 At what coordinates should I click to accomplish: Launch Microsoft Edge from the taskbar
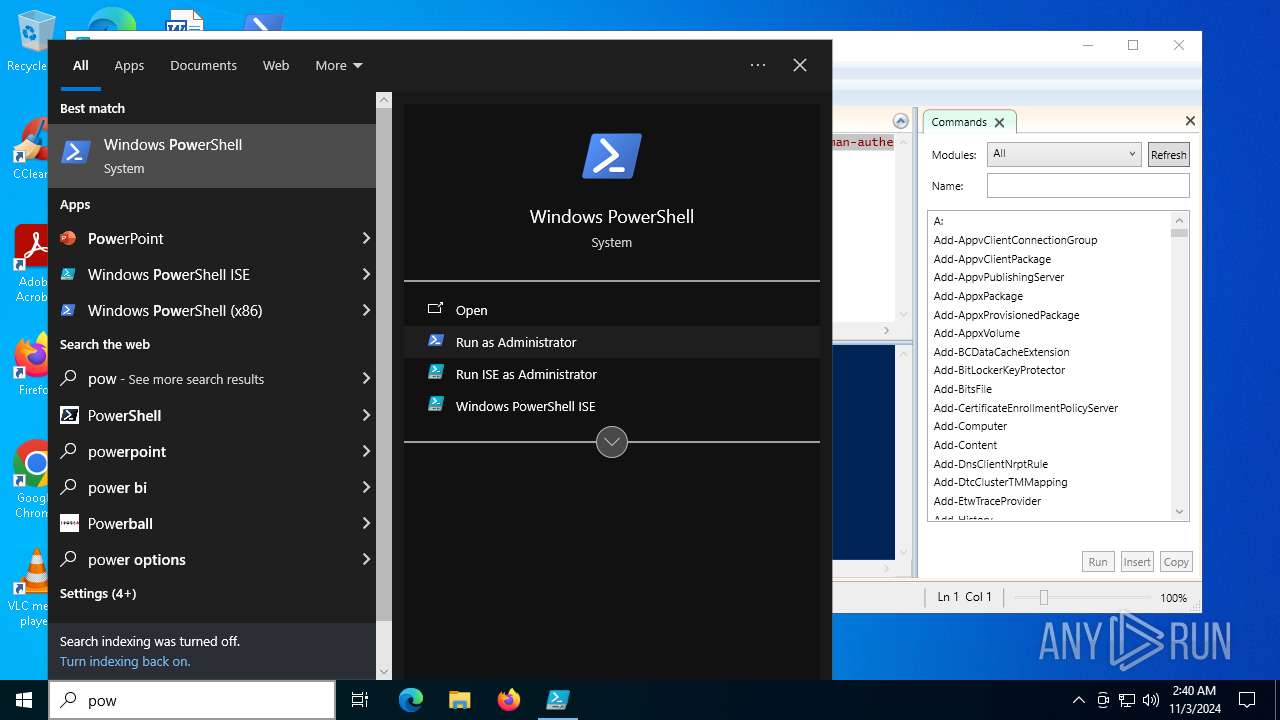(411, 700)
